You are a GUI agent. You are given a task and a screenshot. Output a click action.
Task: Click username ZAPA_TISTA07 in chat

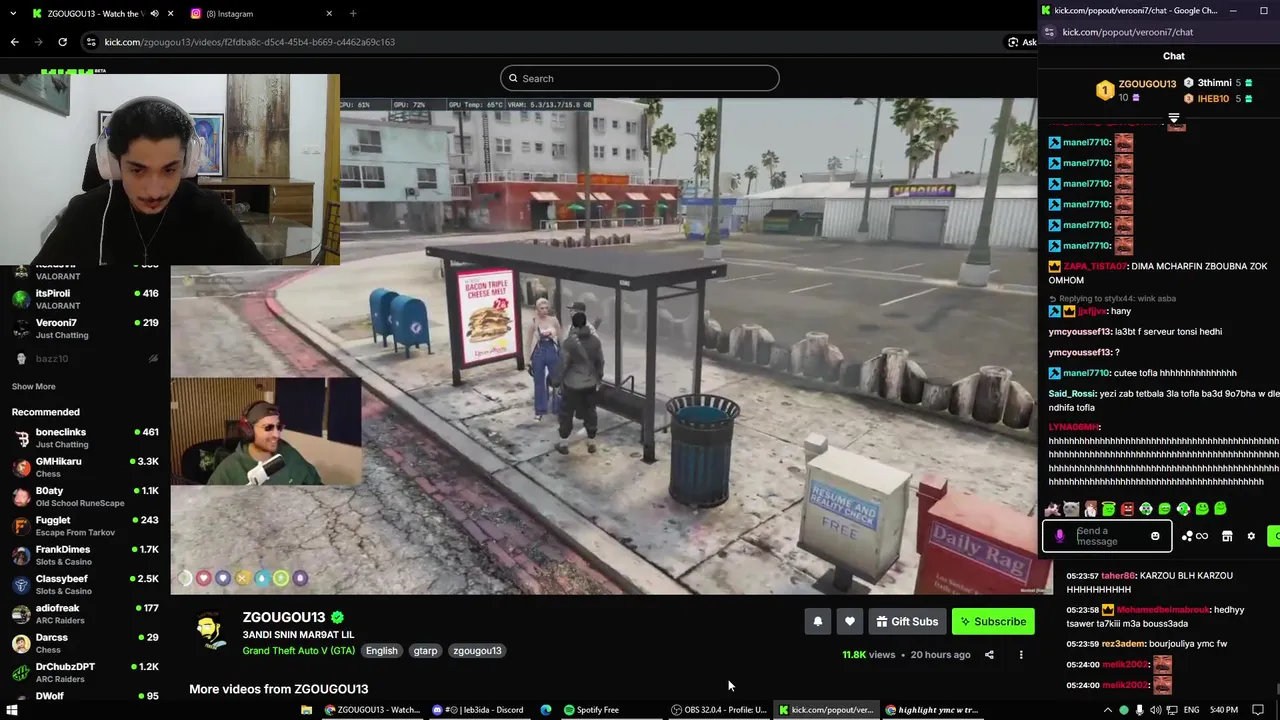pos(1094,267)
